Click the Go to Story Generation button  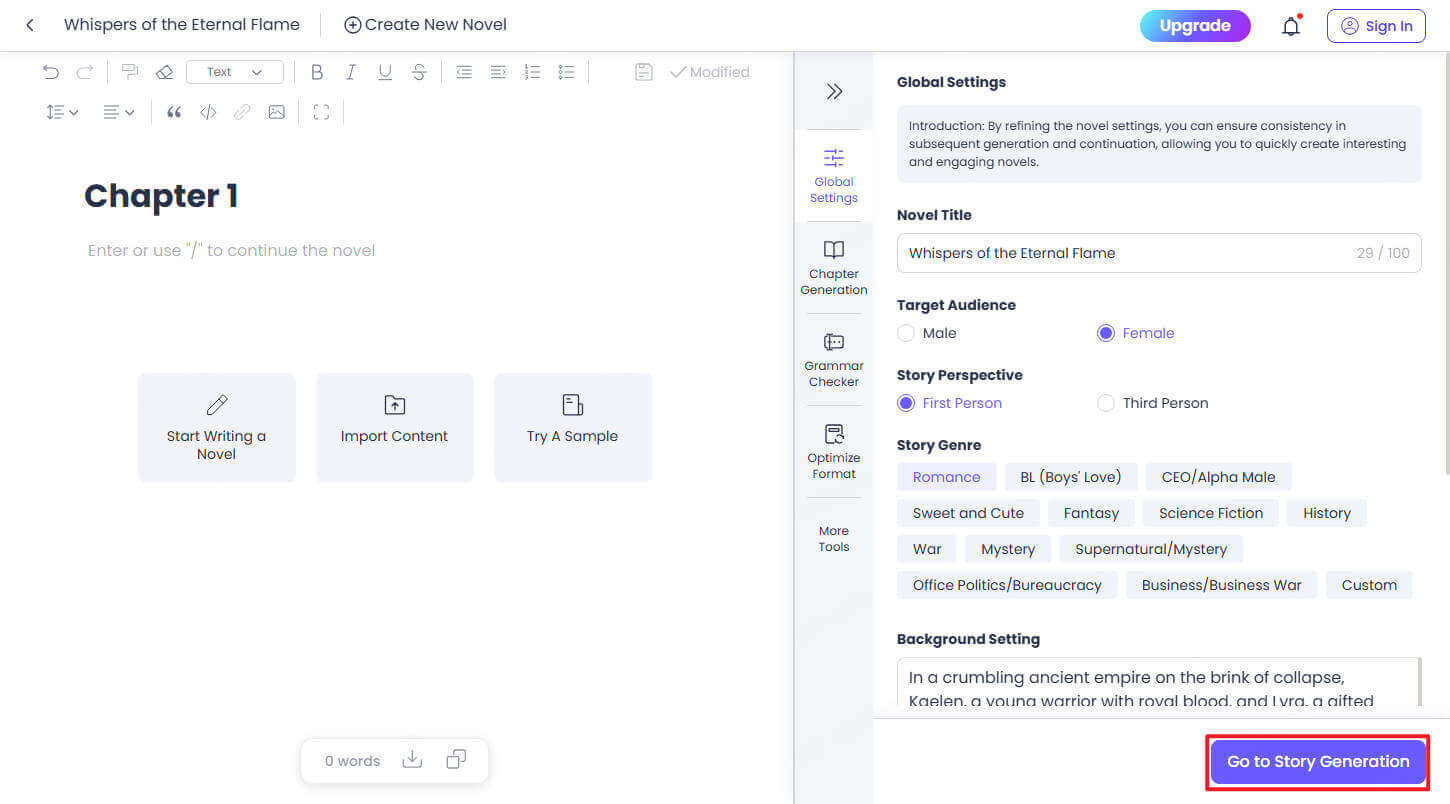pyautogui.click(x=1317, y=761)
